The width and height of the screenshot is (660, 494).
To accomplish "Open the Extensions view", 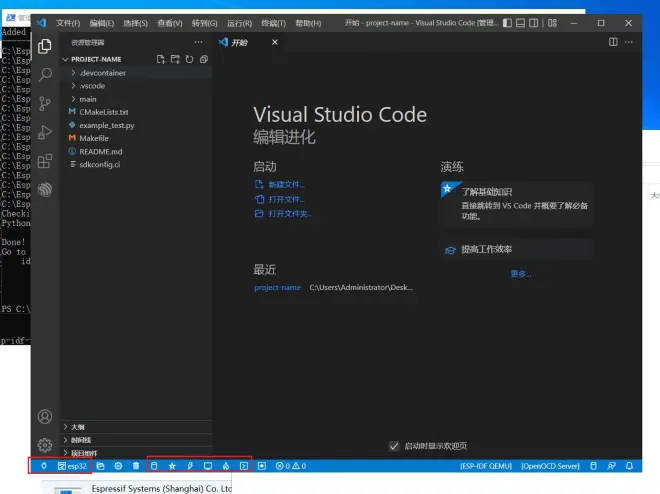I will coord(45,161).
